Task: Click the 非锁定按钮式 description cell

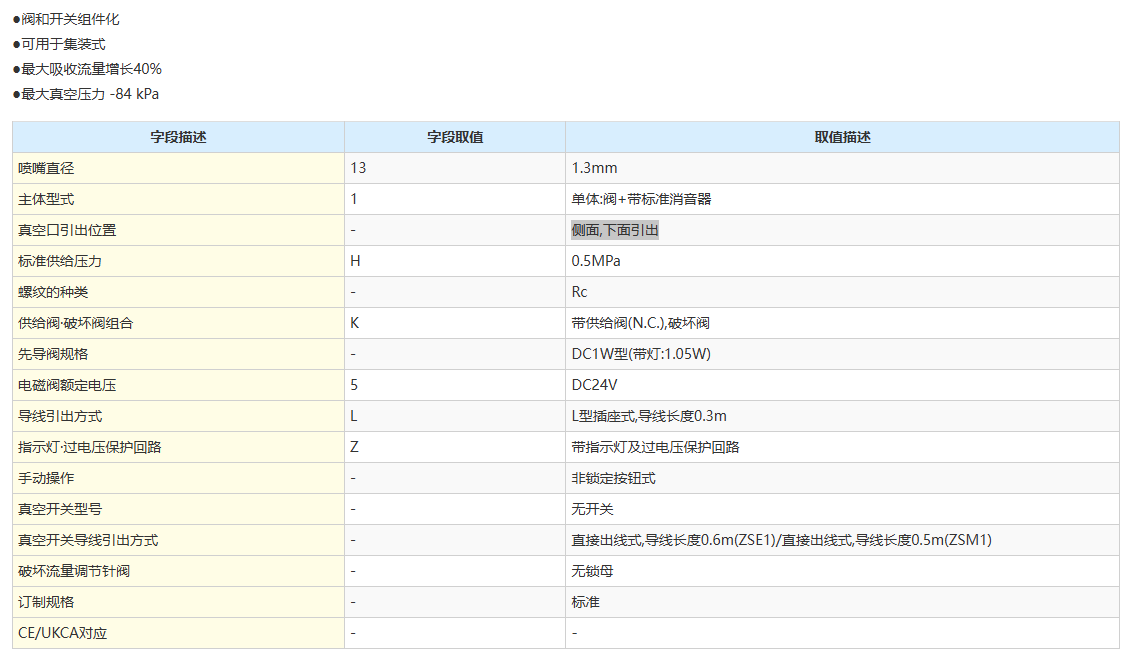Action: (x=613, y=478)
